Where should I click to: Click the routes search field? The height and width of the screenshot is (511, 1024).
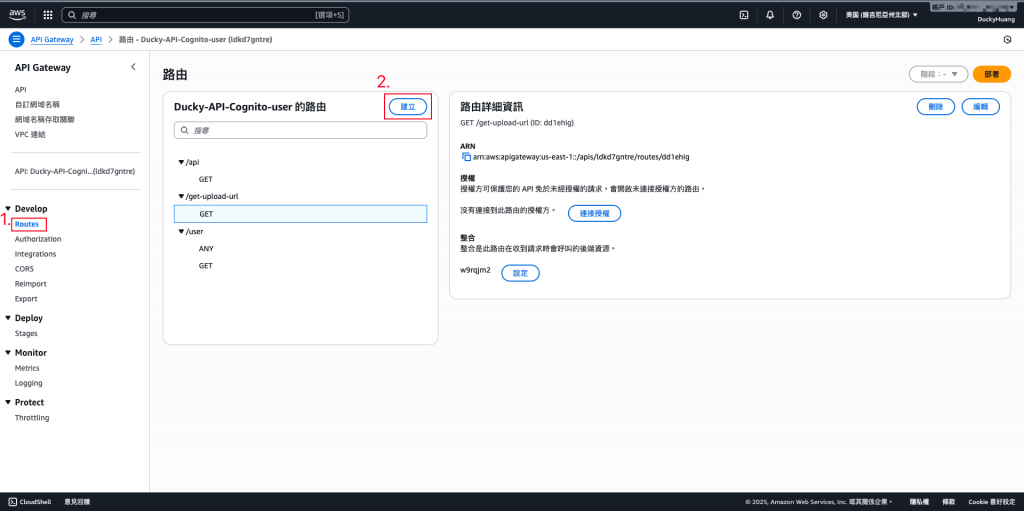point(300,130)
